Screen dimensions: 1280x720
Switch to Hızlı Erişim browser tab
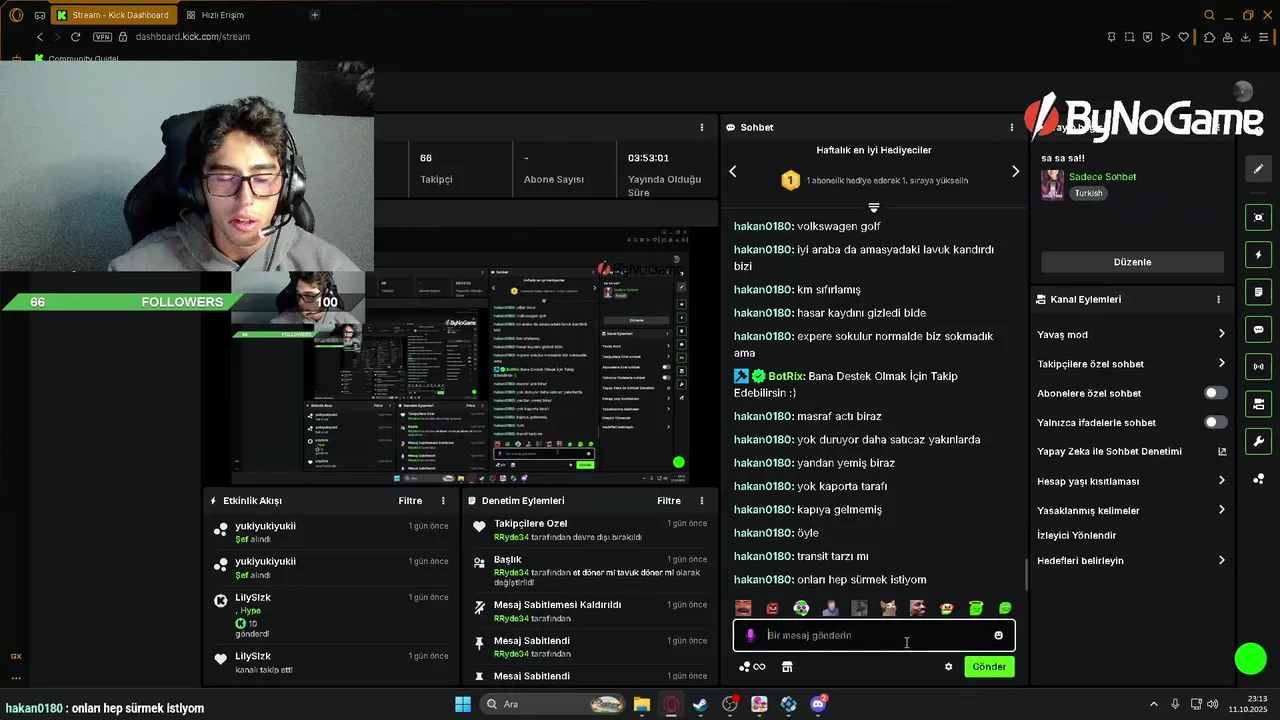pyautogui.click(x=215, y=15)
